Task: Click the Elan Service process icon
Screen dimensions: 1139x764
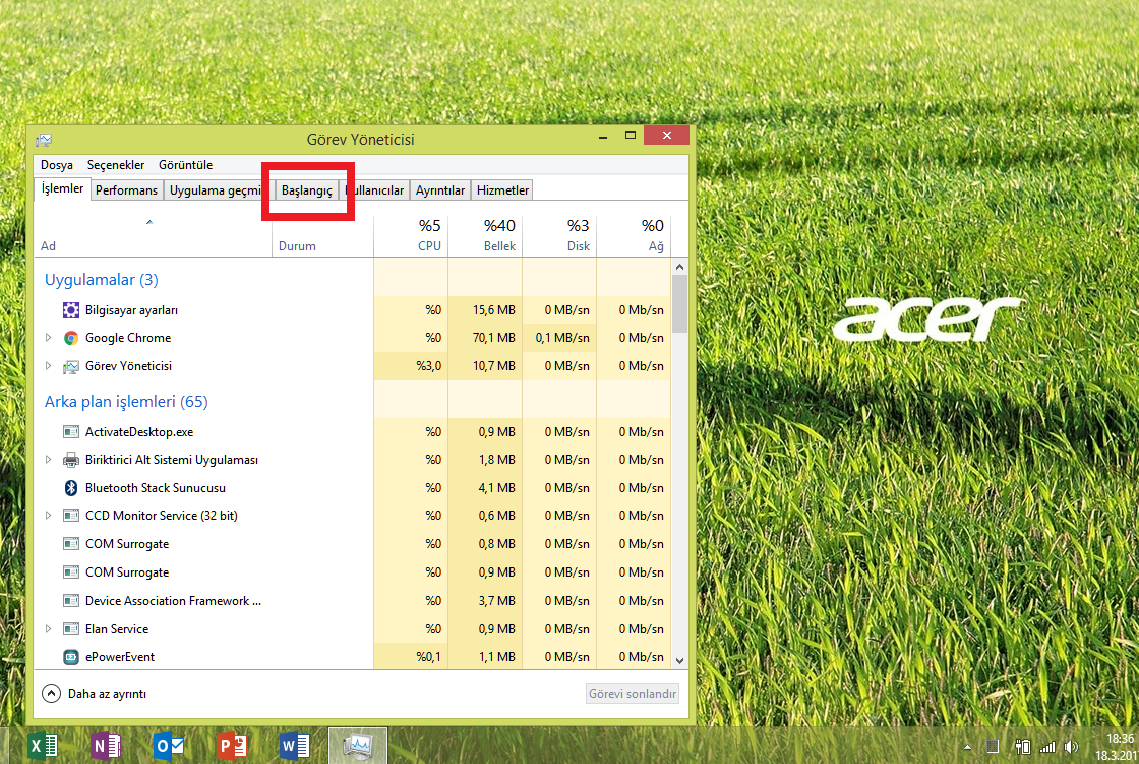Action: click(70, 629)
